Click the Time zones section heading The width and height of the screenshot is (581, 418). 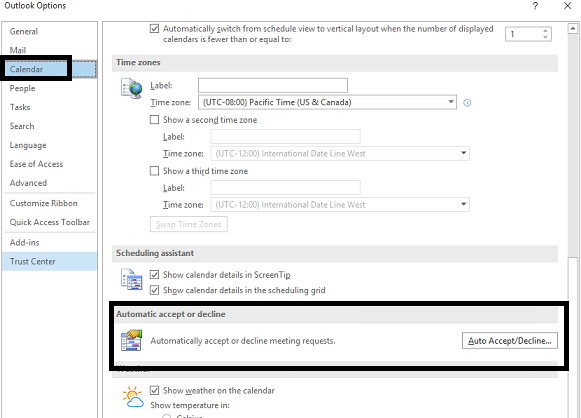point(138,62)
